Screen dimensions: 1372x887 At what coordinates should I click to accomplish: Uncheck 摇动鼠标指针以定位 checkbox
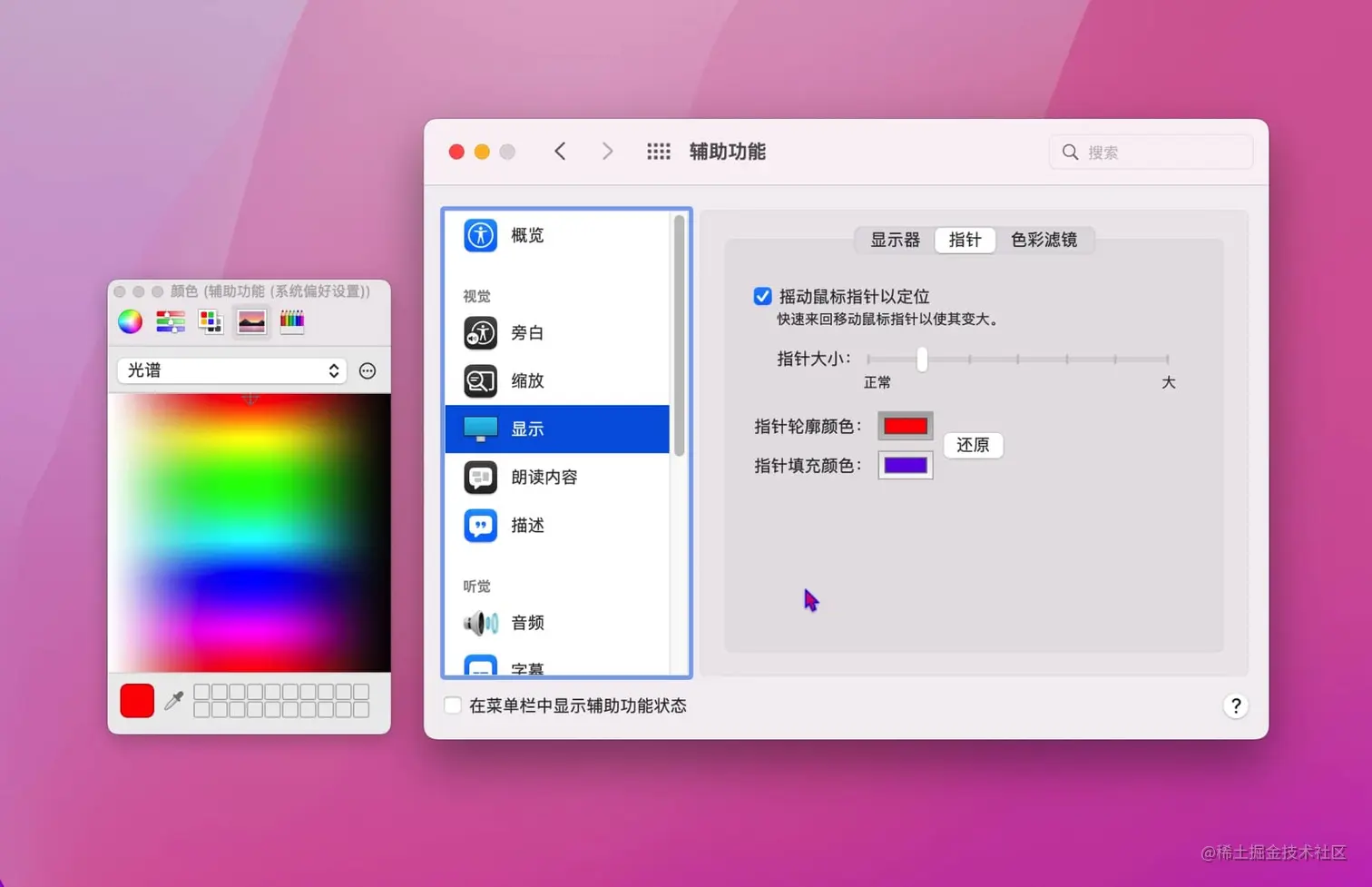pos(762,296)
